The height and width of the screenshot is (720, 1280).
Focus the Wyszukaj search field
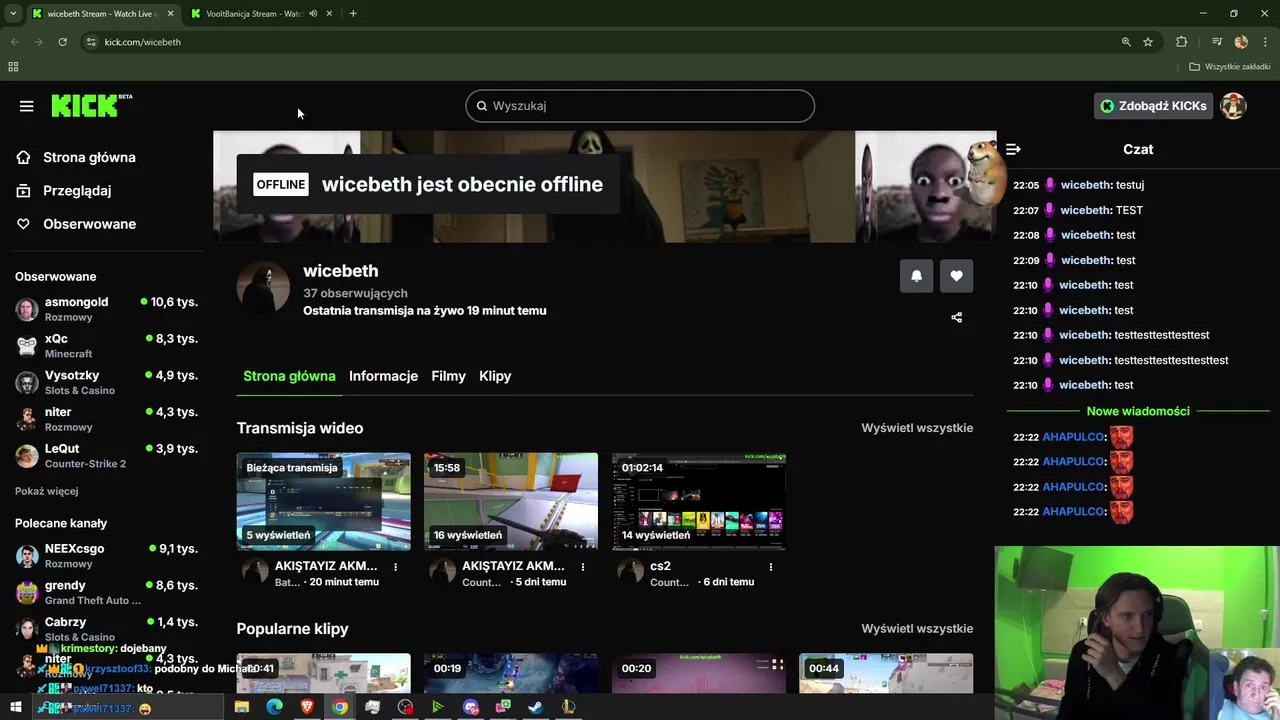point(640,106)
